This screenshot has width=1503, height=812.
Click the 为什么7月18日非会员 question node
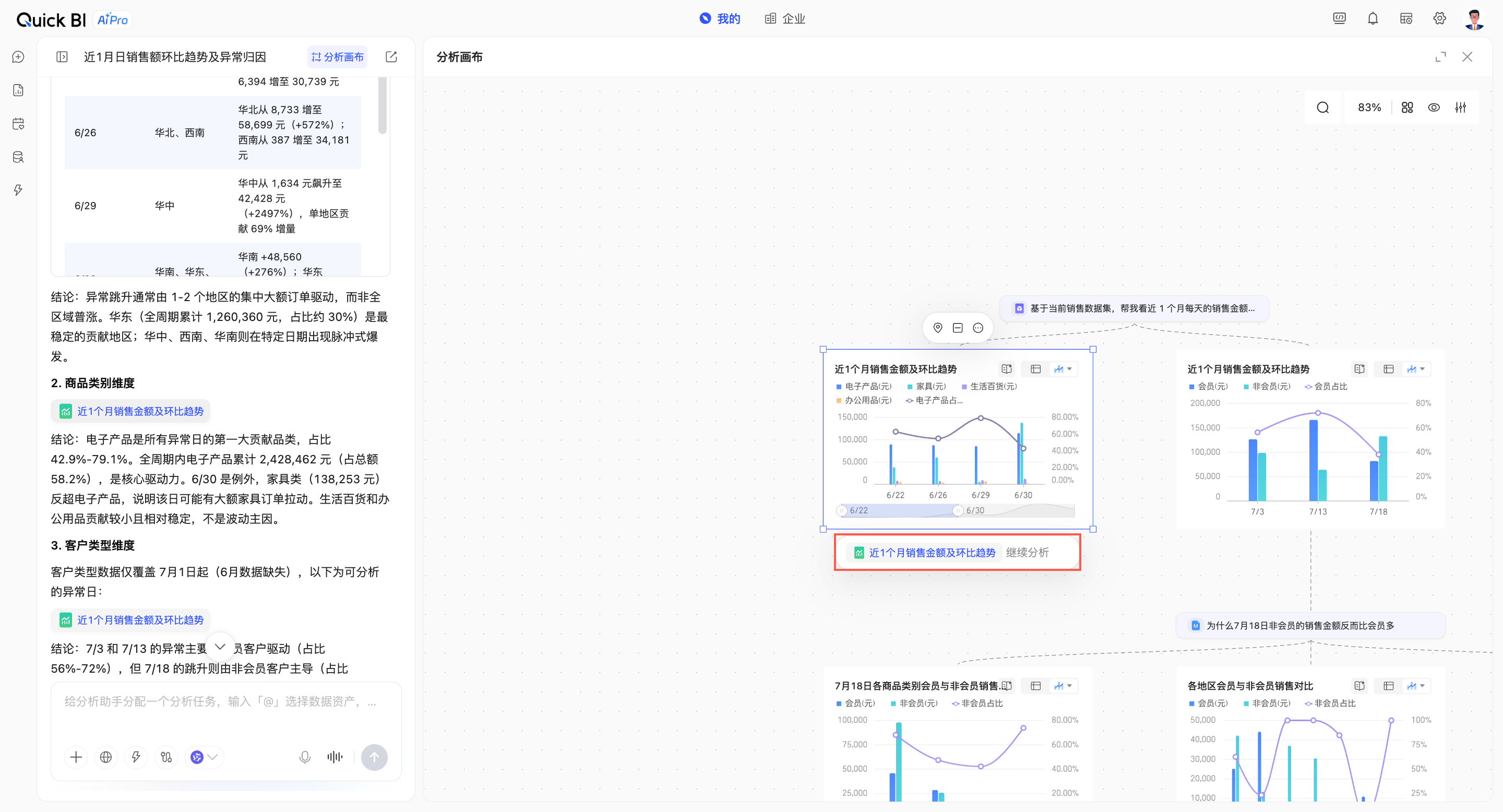(x=1310, y=625)
